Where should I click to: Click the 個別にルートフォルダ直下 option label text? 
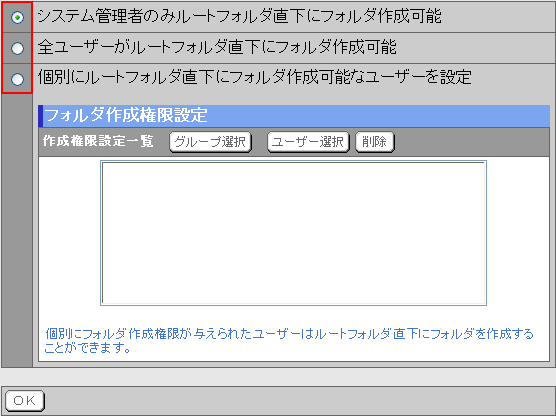254,78
